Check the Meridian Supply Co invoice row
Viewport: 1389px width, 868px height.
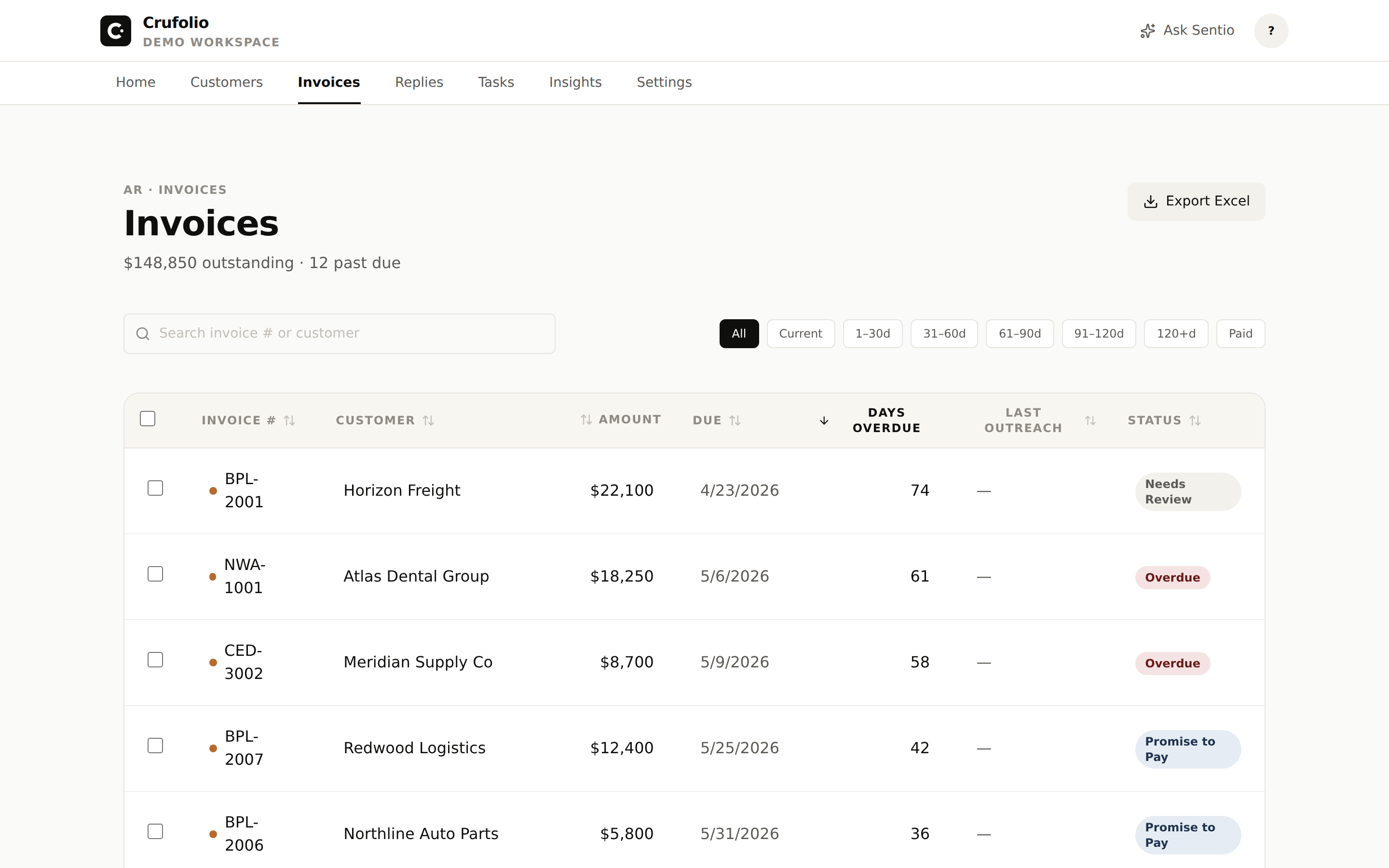(155, 660)
